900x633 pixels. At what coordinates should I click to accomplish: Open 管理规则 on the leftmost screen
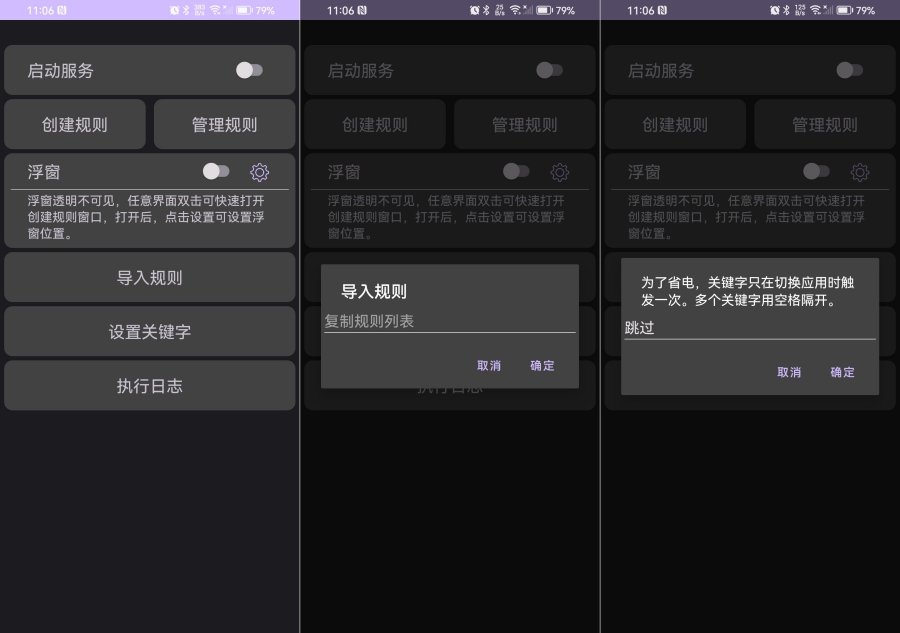tap(224, 125)
